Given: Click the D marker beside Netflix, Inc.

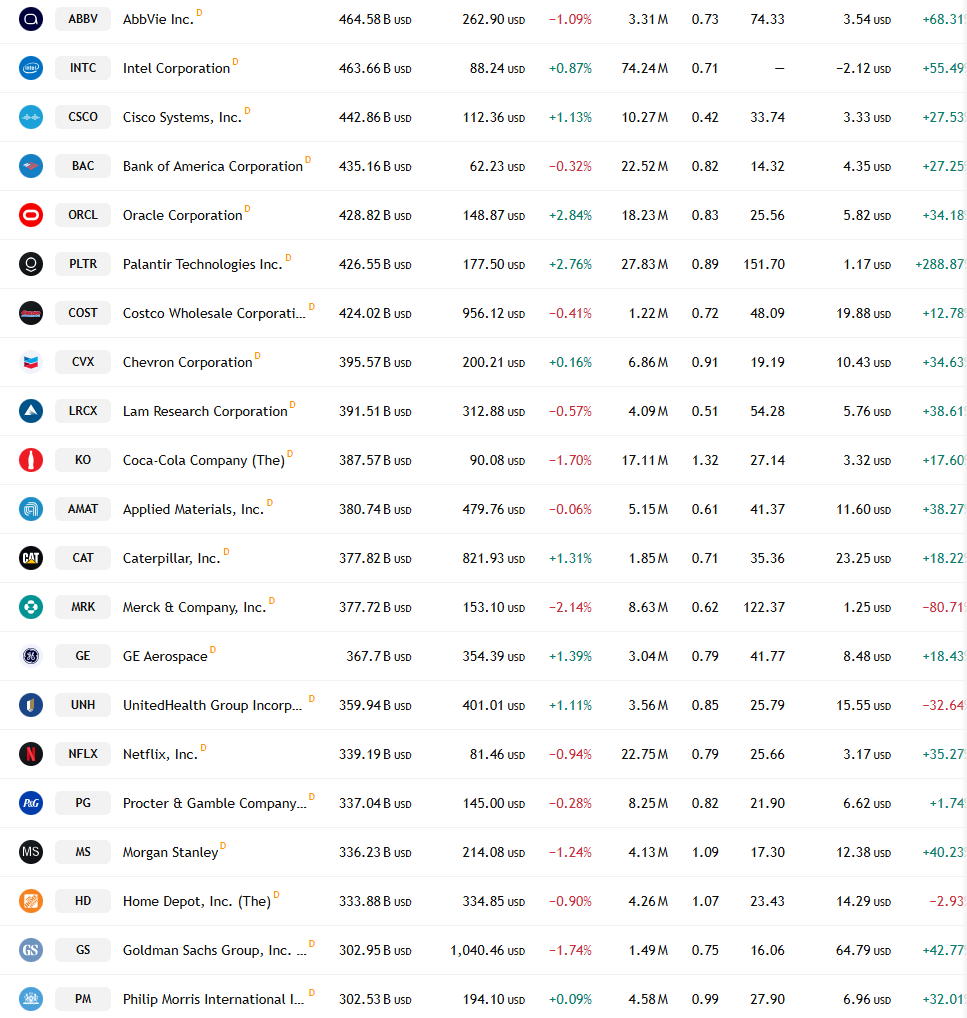Looking at the screenshot, I should coord(203,747).
